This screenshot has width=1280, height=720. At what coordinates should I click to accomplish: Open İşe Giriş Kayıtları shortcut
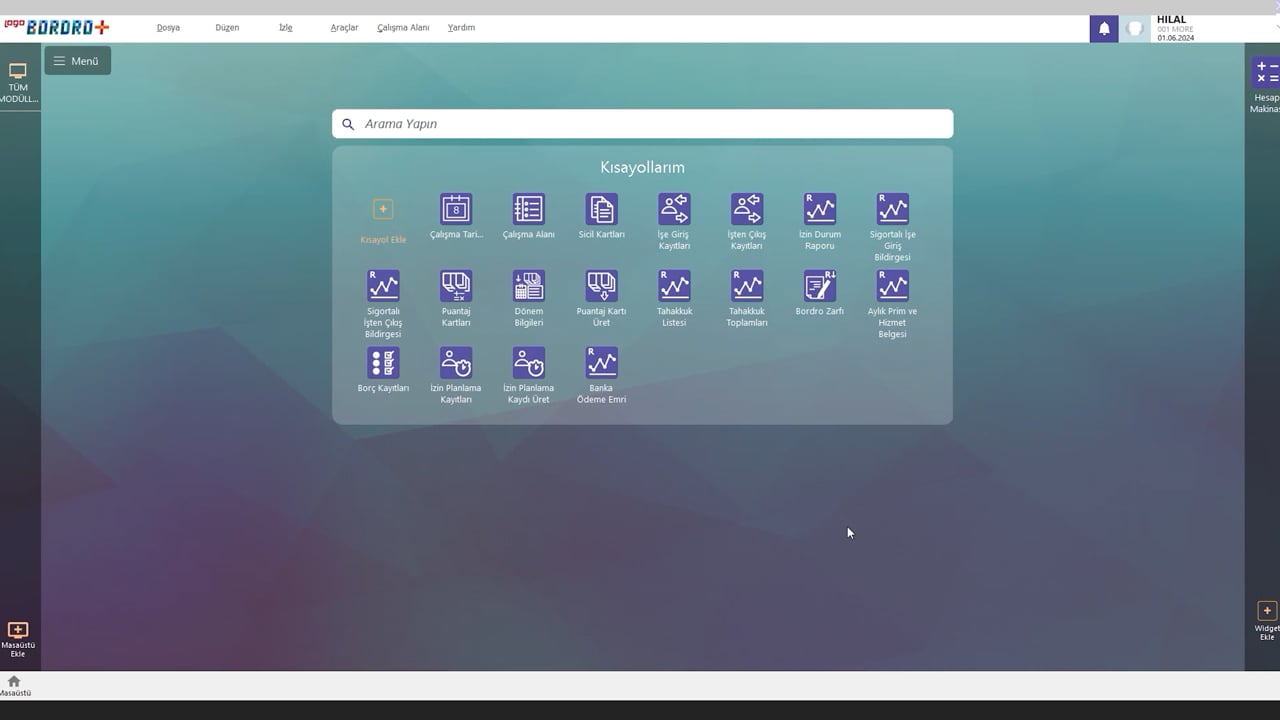pyautogui.click(x=674, y=221)
